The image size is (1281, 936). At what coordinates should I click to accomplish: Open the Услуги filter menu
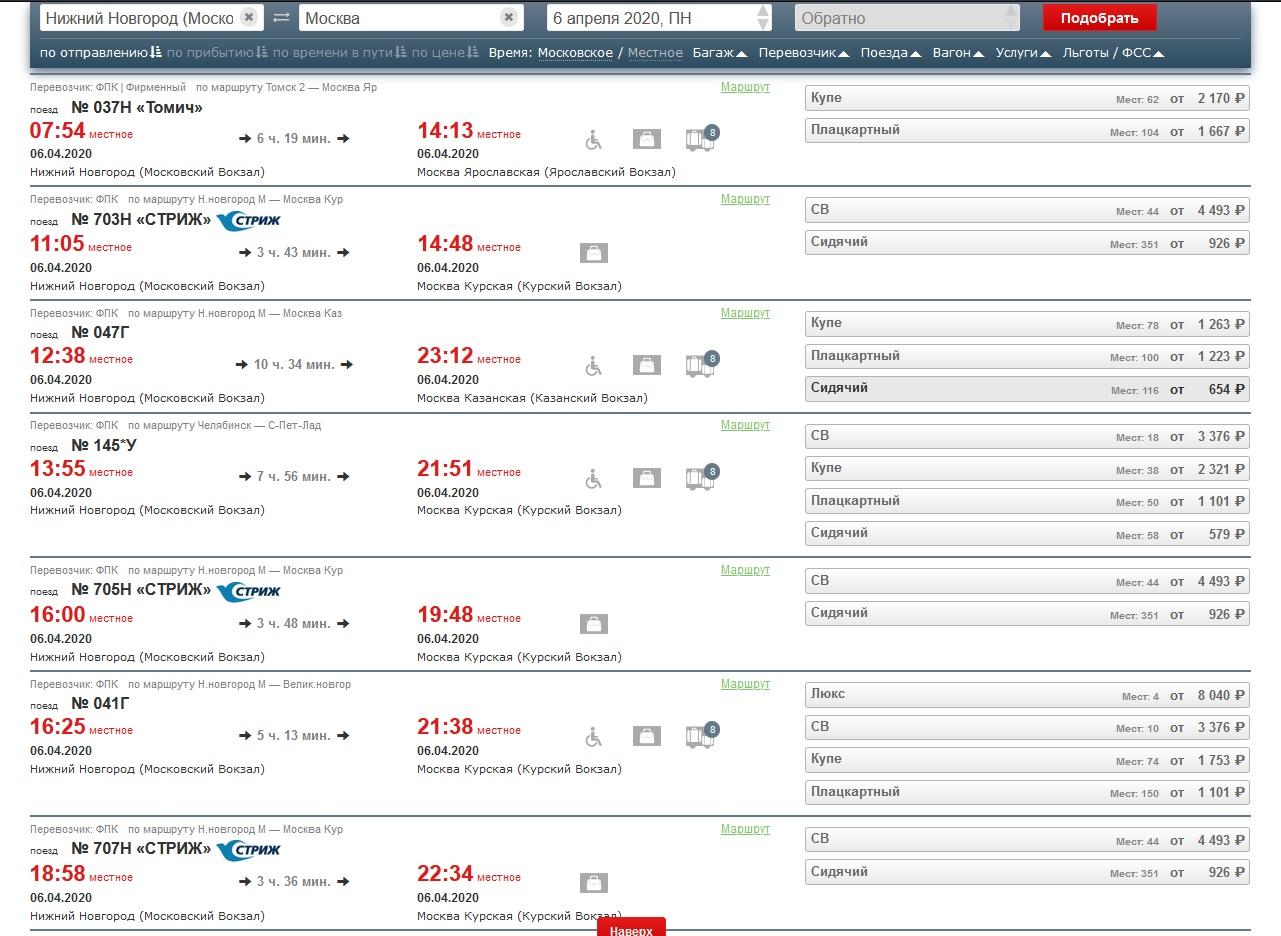1023,53
